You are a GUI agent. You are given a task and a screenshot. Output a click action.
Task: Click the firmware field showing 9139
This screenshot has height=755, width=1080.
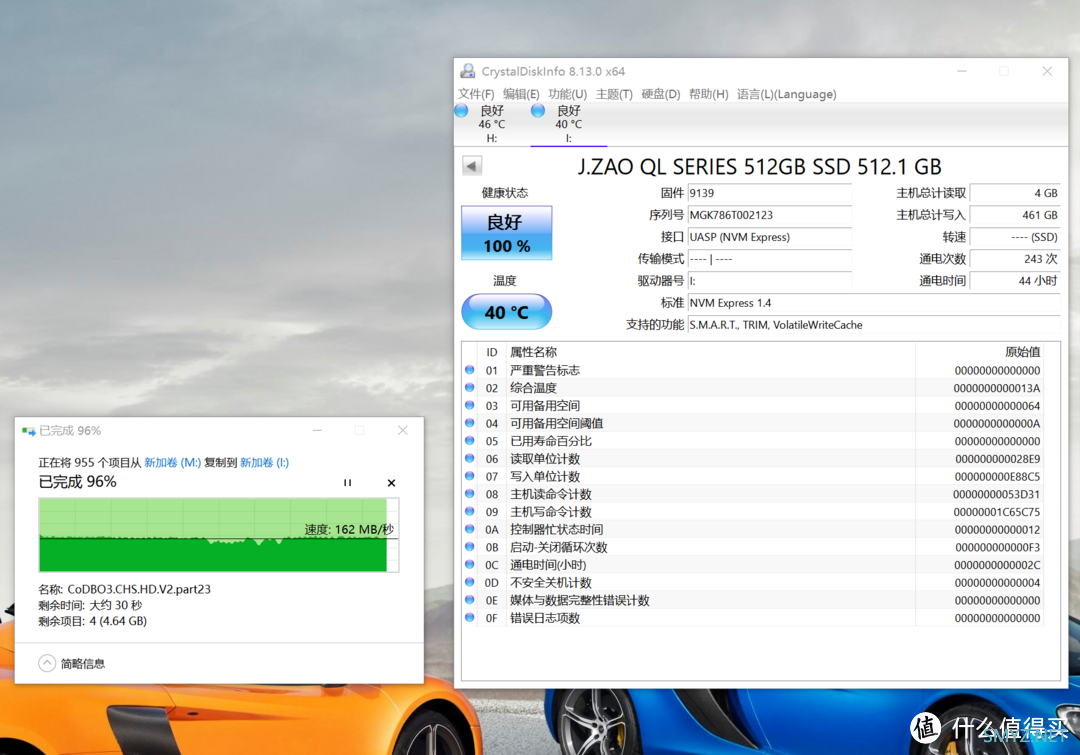click(x=769, y=193)
